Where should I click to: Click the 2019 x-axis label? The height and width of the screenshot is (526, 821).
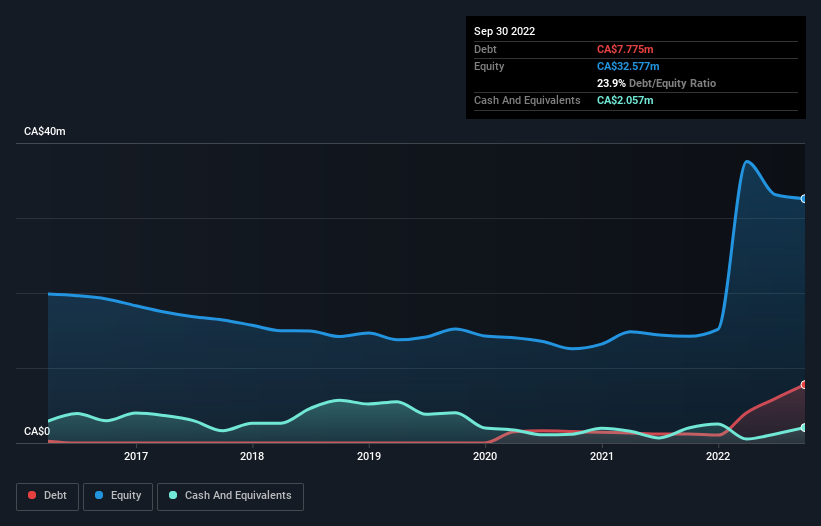369,456
